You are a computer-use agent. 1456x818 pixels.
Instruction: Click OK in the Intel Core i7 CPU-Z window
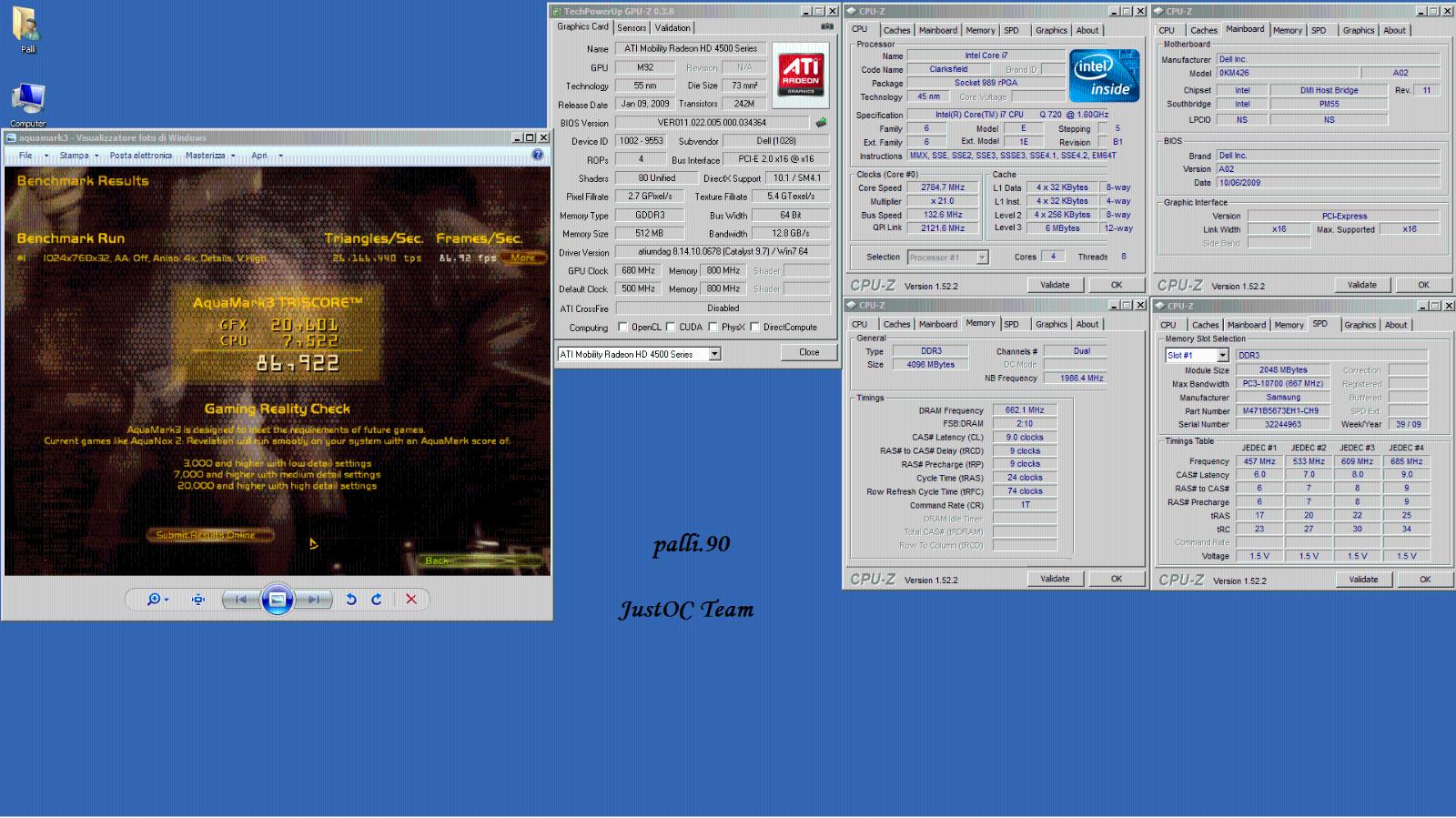pos(1117,285)
